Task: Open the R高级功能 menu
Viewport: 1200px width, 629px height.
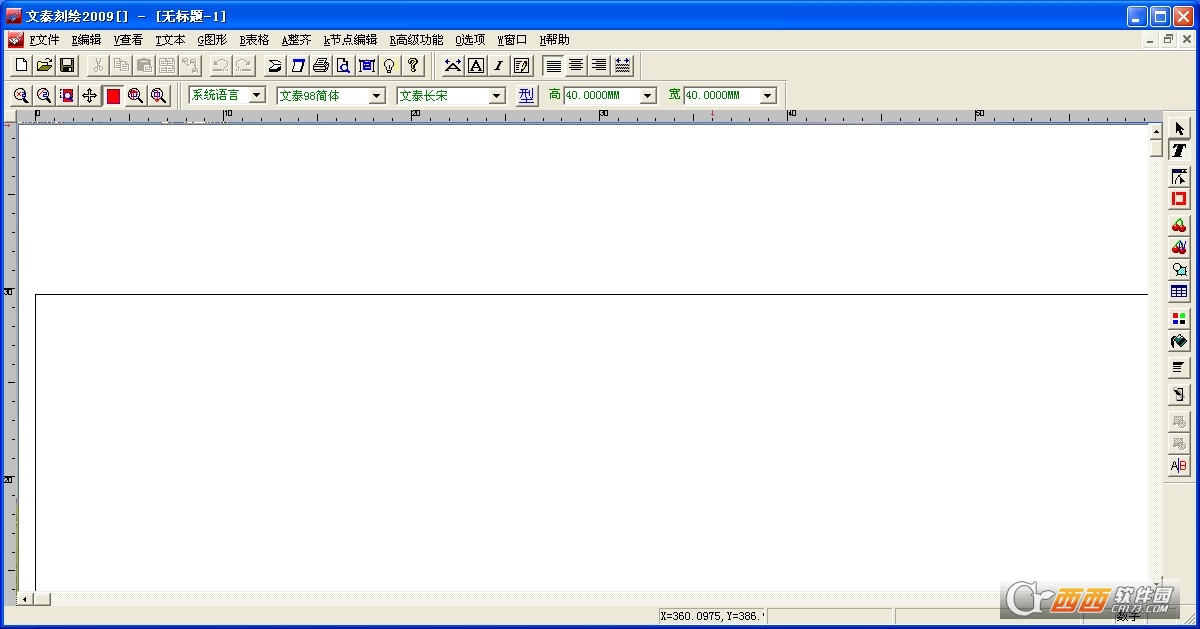Action: pos(416,40)
